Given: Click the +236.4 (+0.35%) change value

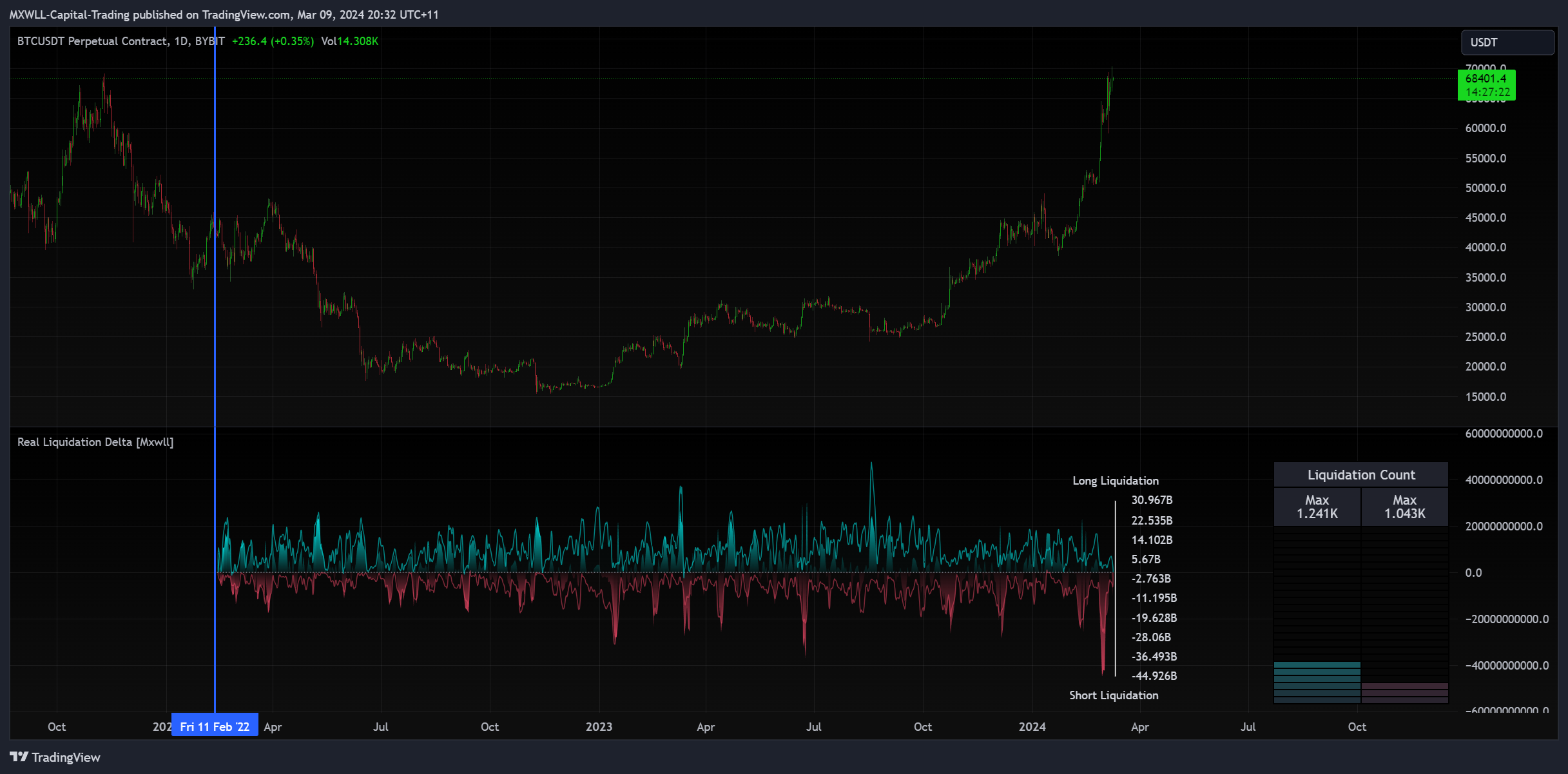Looking at the screenshot, I should point(273,41).
